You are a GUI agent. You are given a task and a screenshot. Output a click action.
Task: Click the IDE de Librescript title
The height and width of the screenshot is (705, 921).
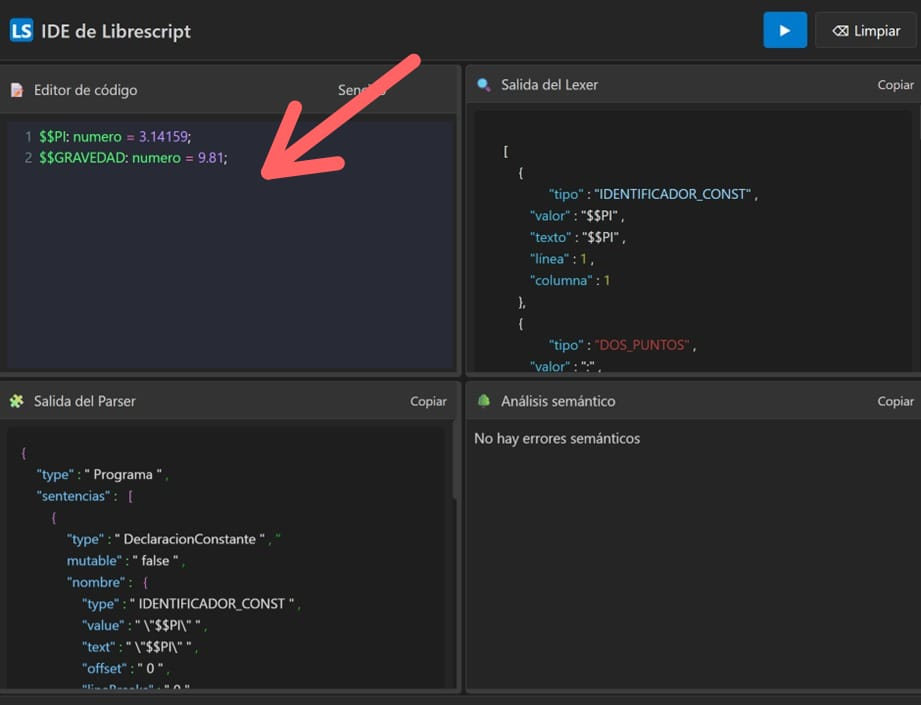tap(116, 31)
